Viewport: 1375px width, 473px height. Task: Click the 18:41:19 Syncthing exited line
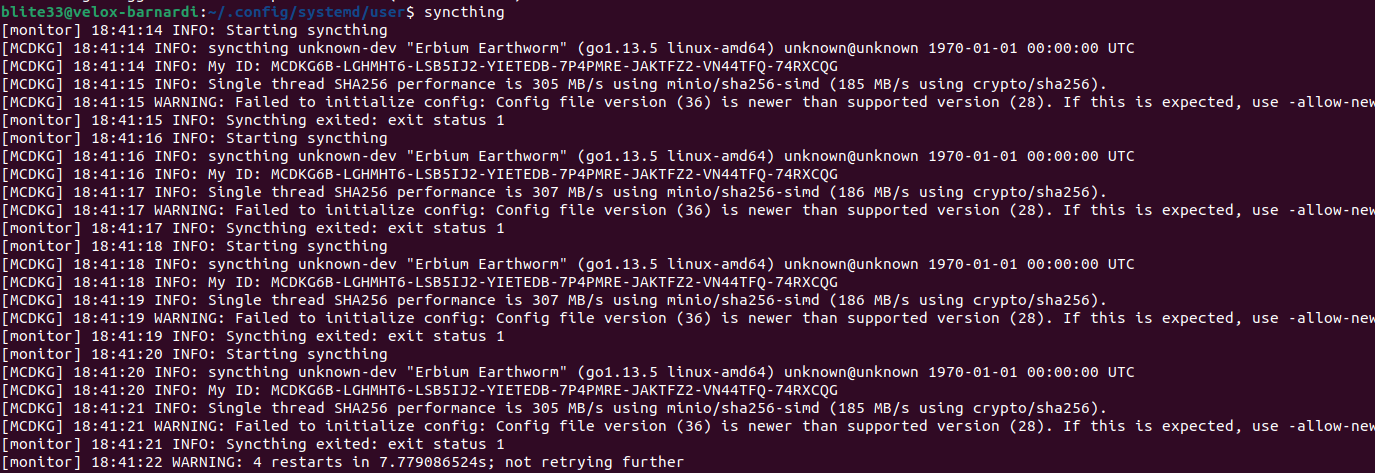(x=253, y=336)
